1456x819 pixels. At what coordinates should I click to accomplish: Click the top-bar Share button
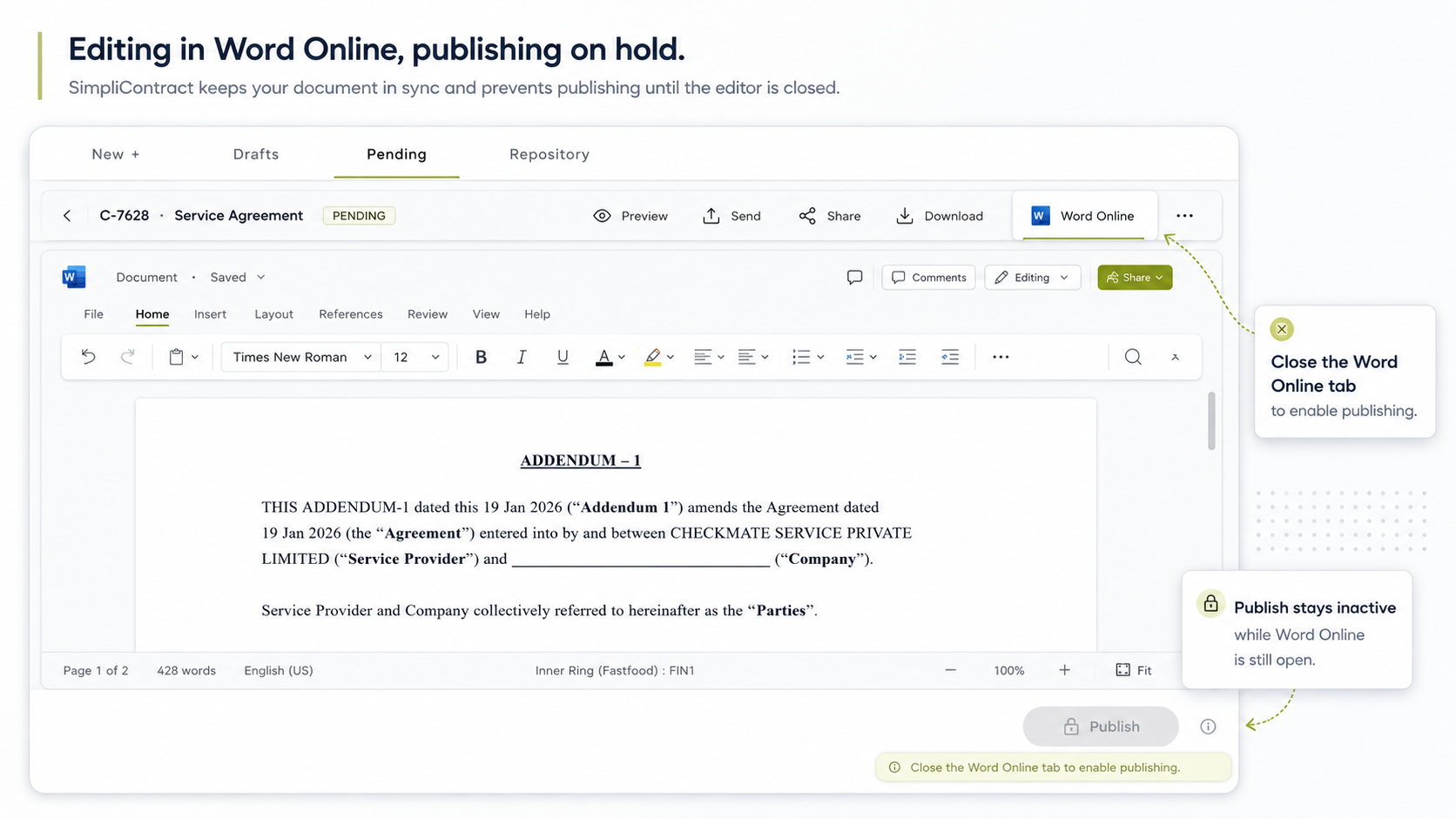(830, 216)
